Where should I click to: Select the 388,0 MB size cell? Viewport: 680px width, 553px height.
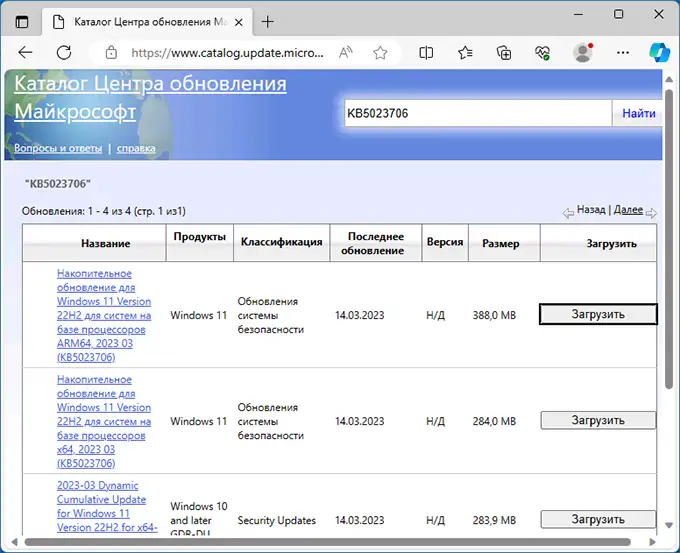(x=494, y=315)
